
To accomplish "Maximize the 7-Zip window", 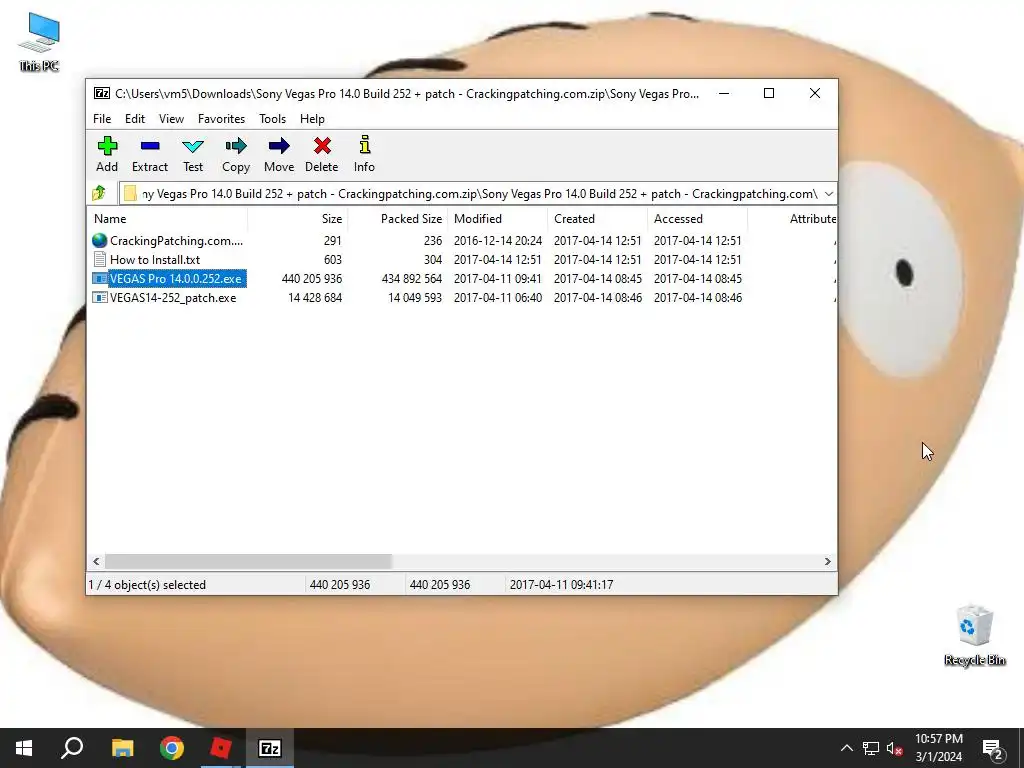I will 769,93.
